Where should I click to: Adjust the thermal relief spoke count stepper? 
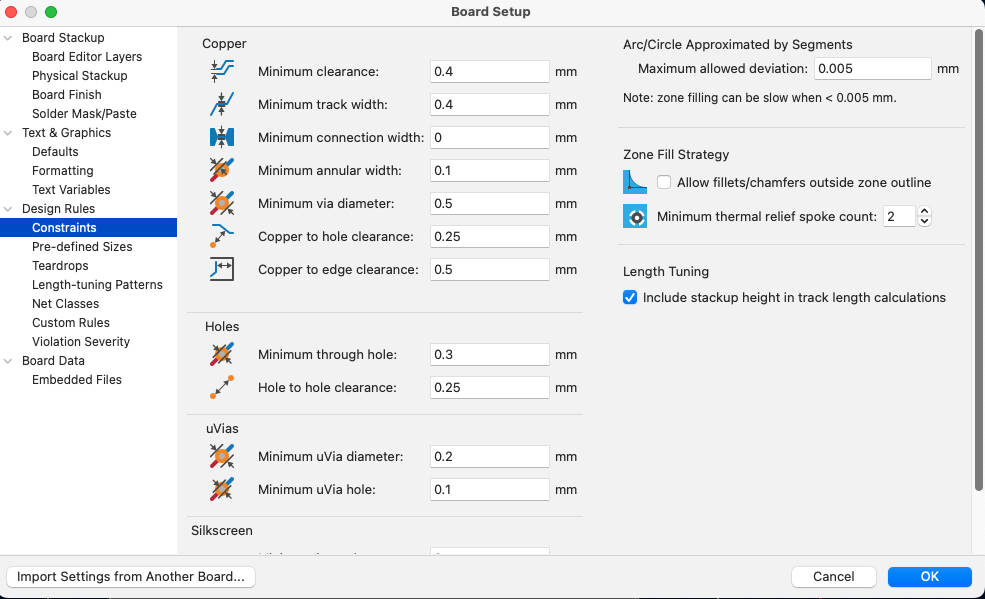[924, 217]
